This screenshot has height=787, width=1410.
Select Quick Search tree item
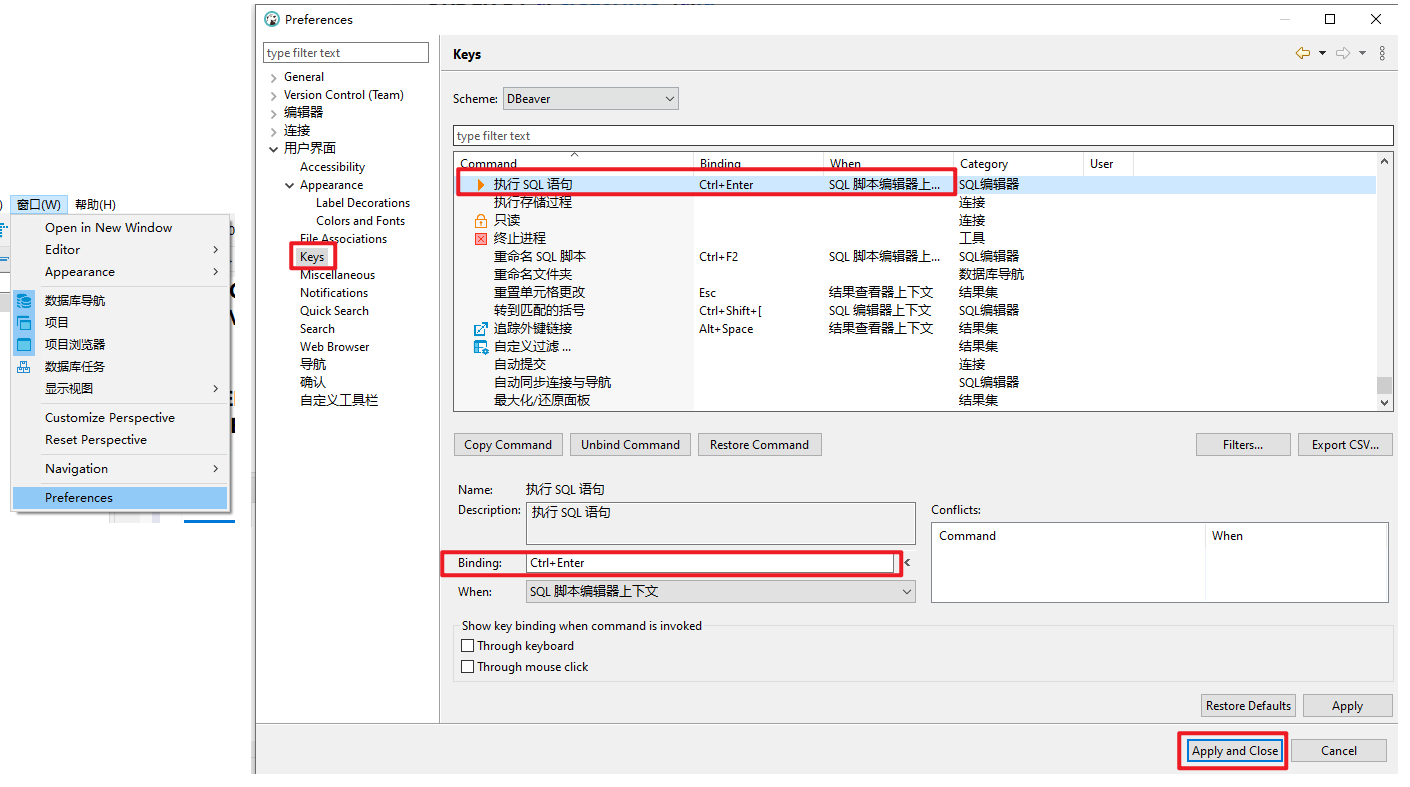coord(334,311)
